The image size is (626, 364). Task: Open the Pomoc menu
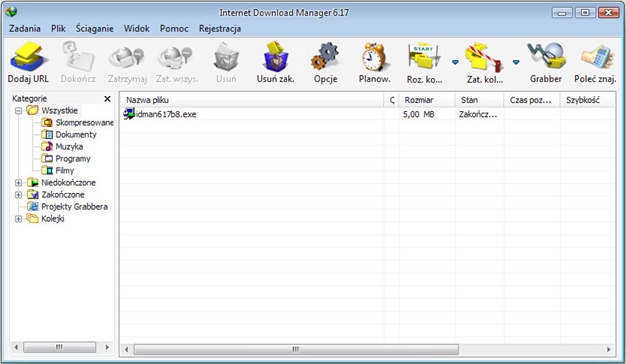(x=174, y=29)
